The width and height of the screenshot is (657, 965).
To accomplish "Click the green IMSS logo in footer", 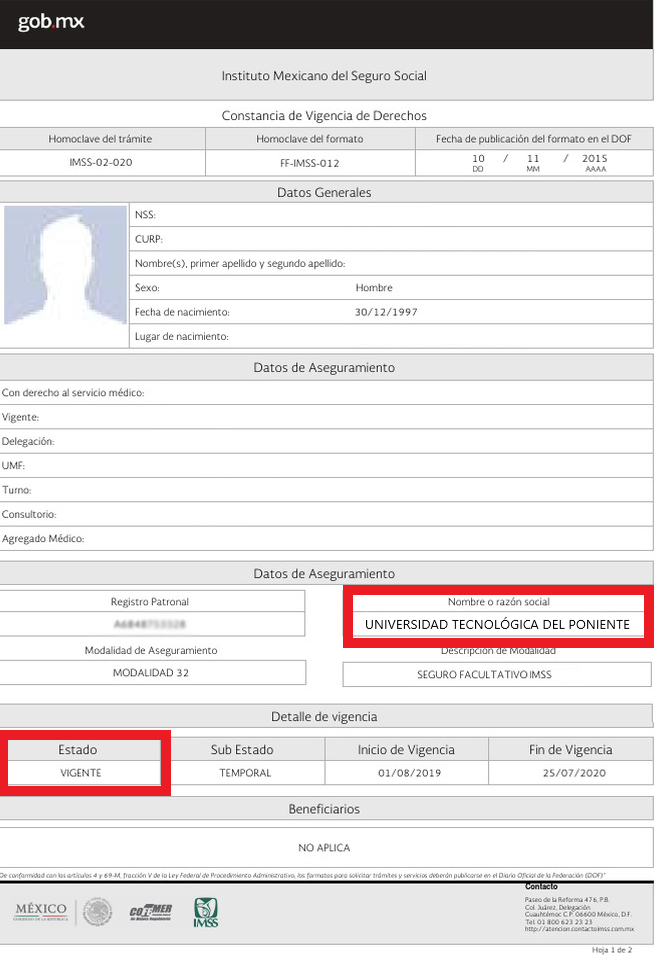I will tap(205, 911).
